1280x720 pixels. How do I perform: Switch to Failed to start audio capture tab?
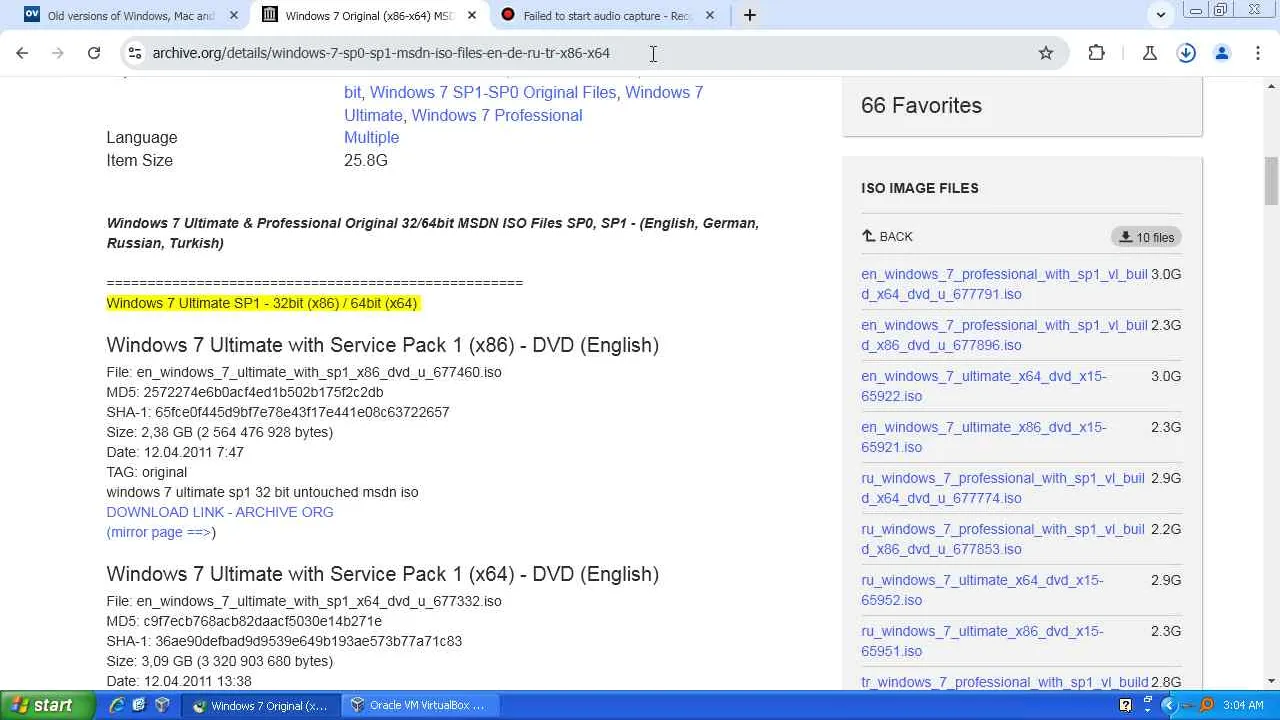click(606, 15)
